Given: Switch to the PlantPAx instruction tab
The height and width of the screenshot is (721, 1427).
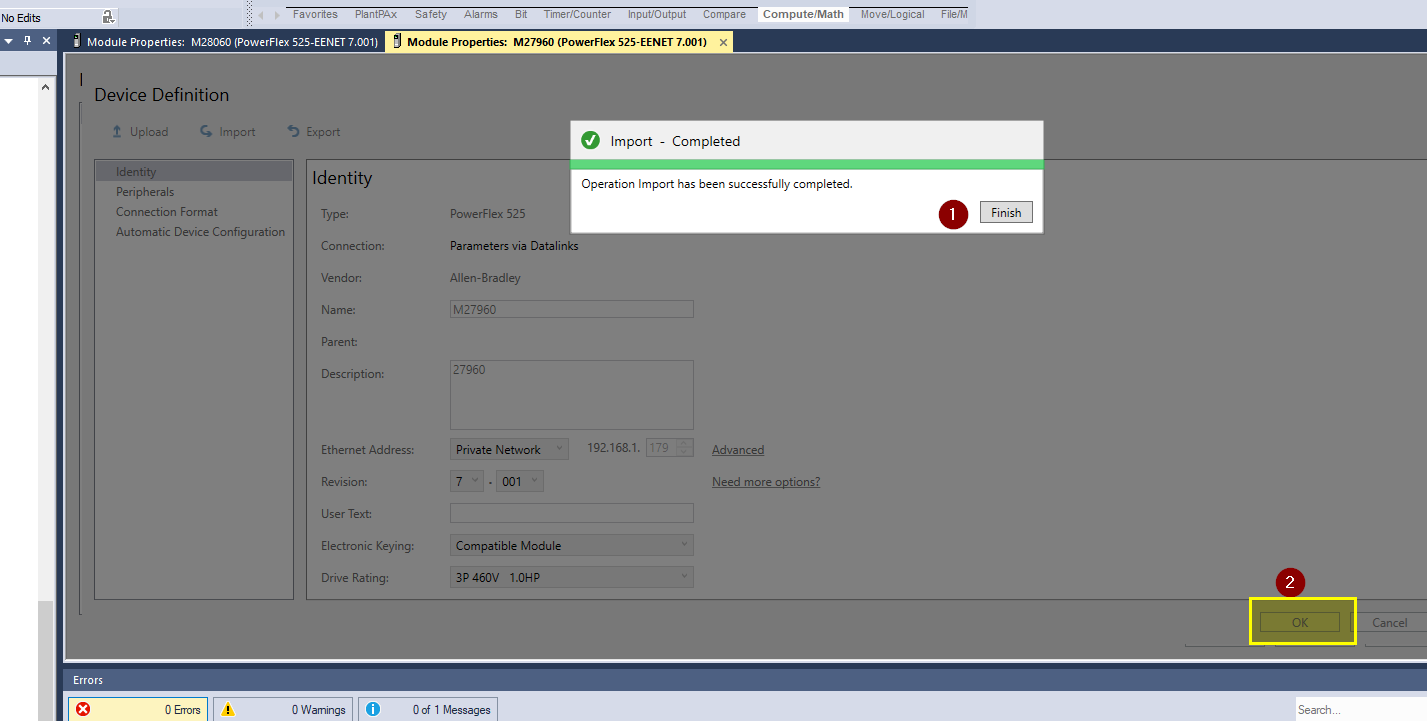Looking at the screenshot, I should point(376,14).
